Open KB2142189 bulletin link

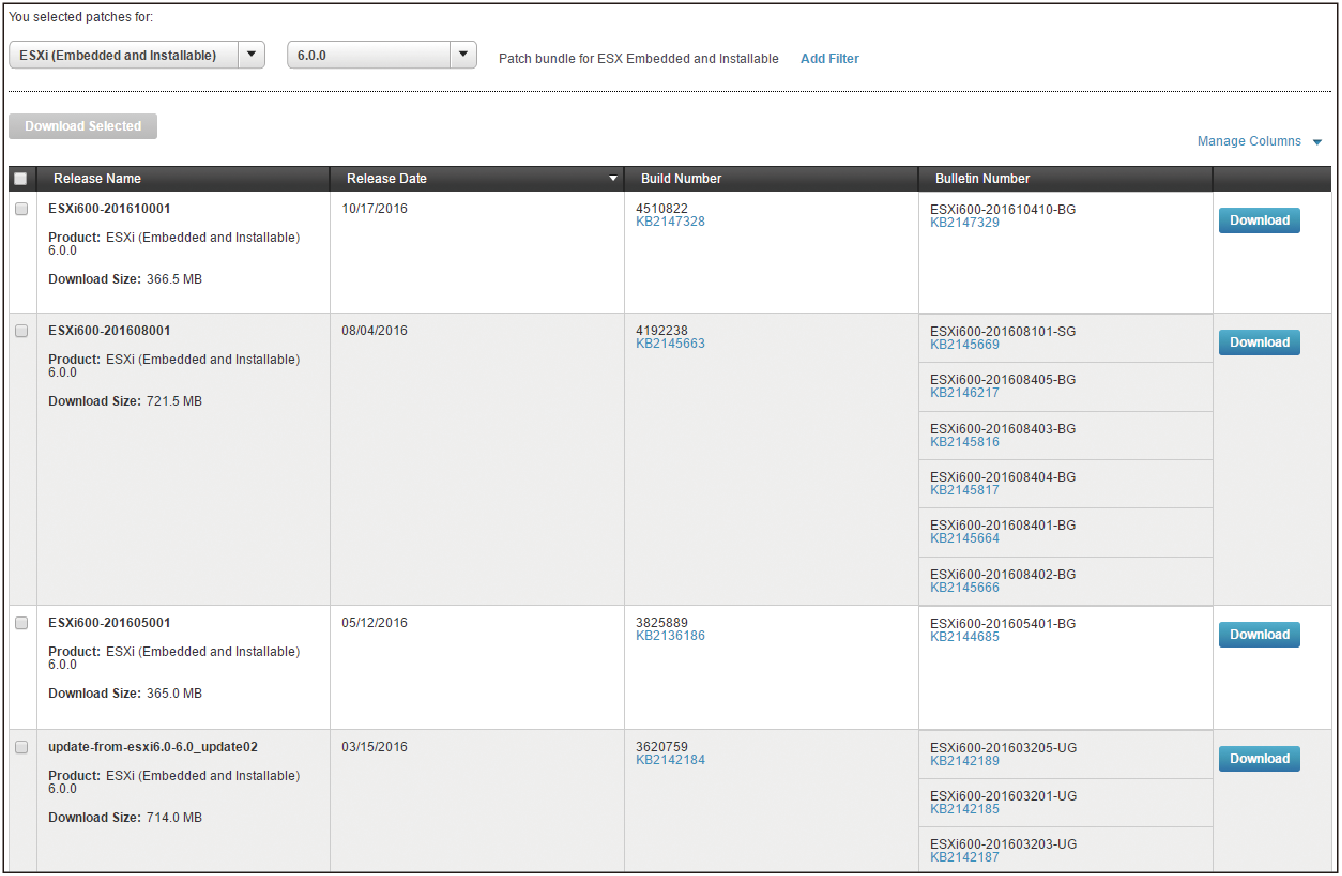965,760
